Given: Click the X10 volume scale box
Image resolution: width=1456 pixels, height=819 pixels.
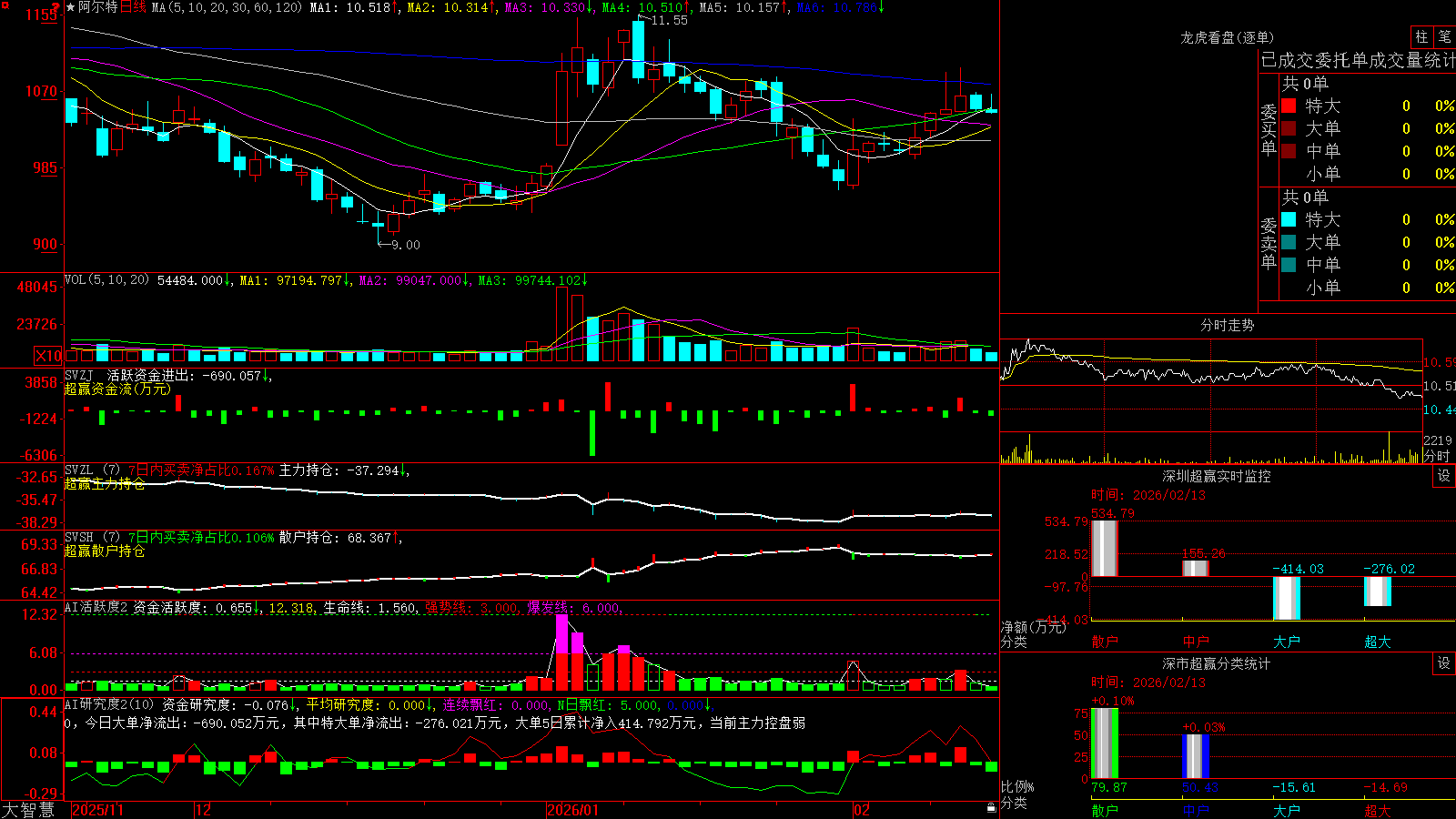Looking at the screenshot, I should pyautogui.click(x=48, y=356).
